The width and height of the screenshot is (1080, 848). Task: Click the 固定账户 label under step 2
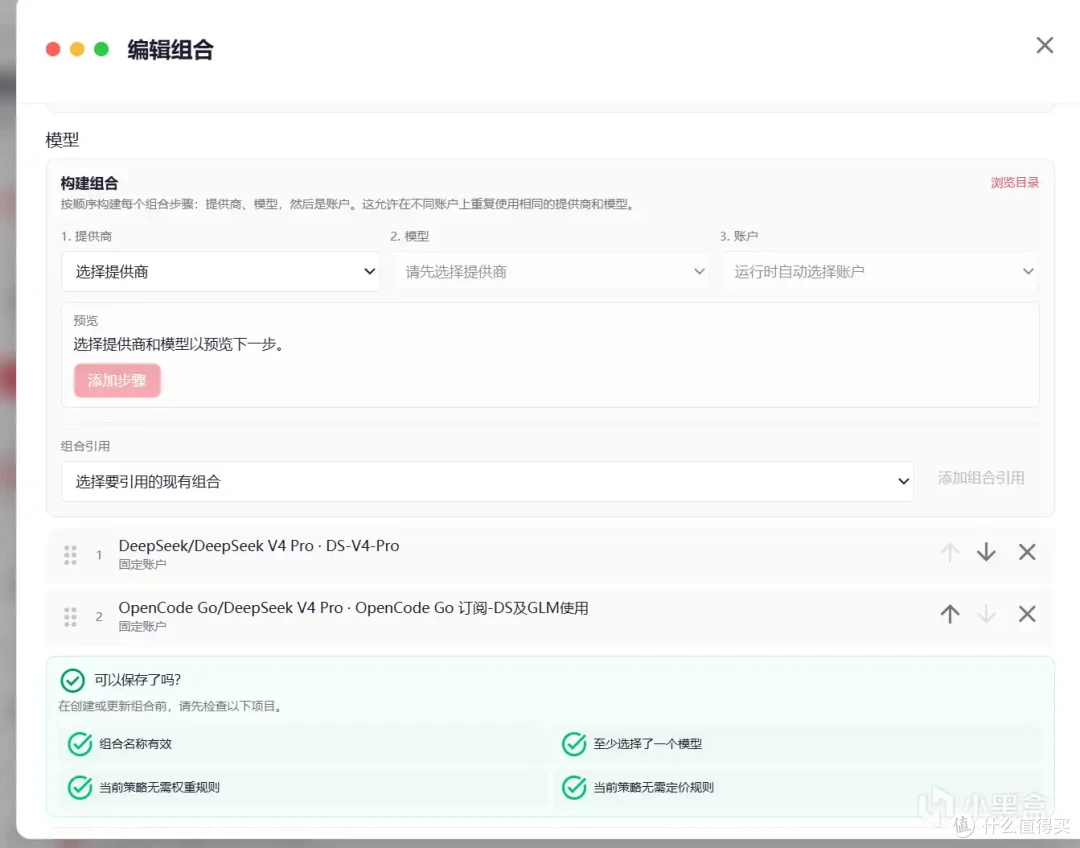[x=142, y=626]
